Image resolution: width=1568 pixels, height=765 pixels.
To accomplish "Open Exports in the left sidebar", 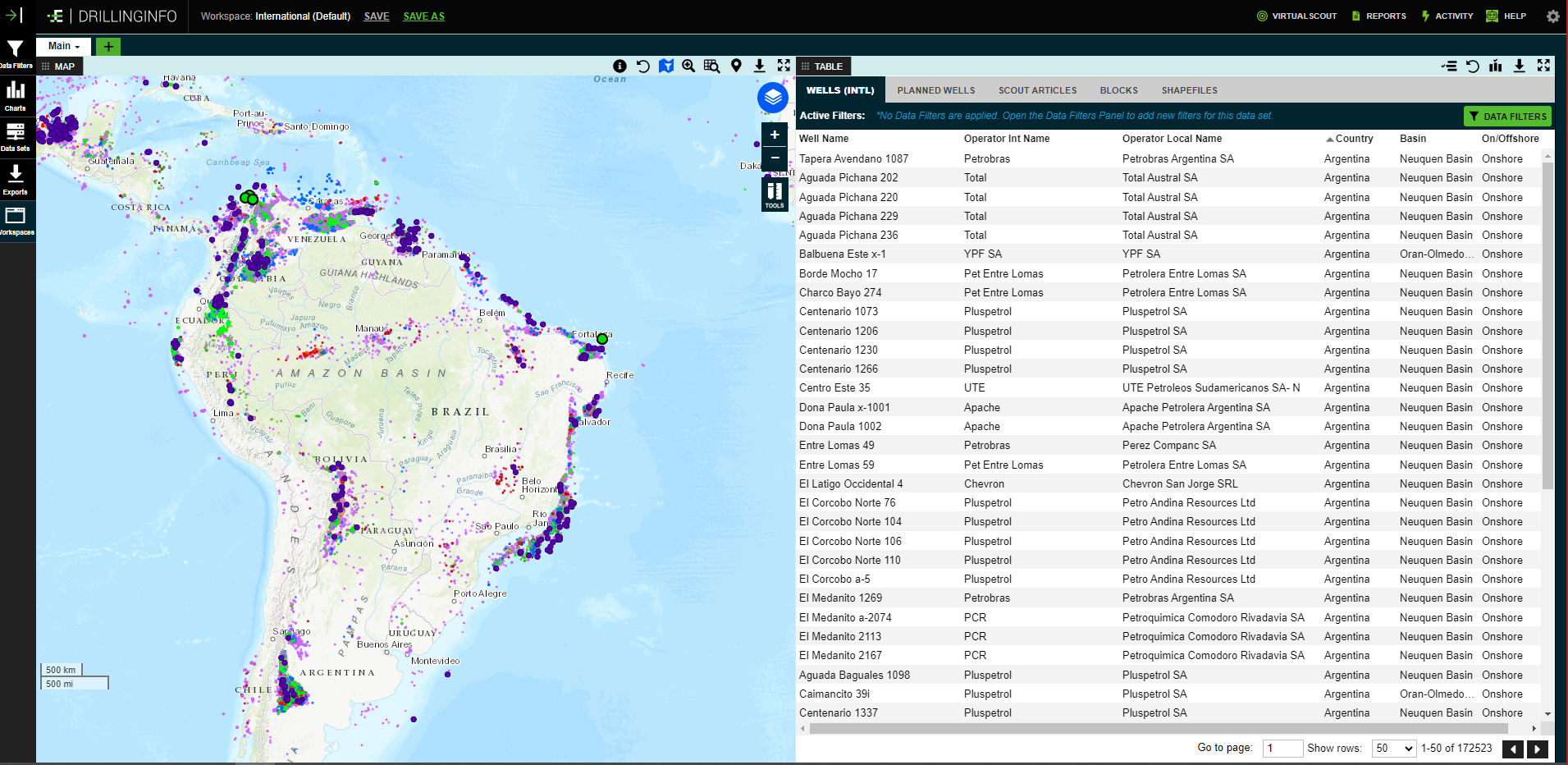I will click(16, 179).
